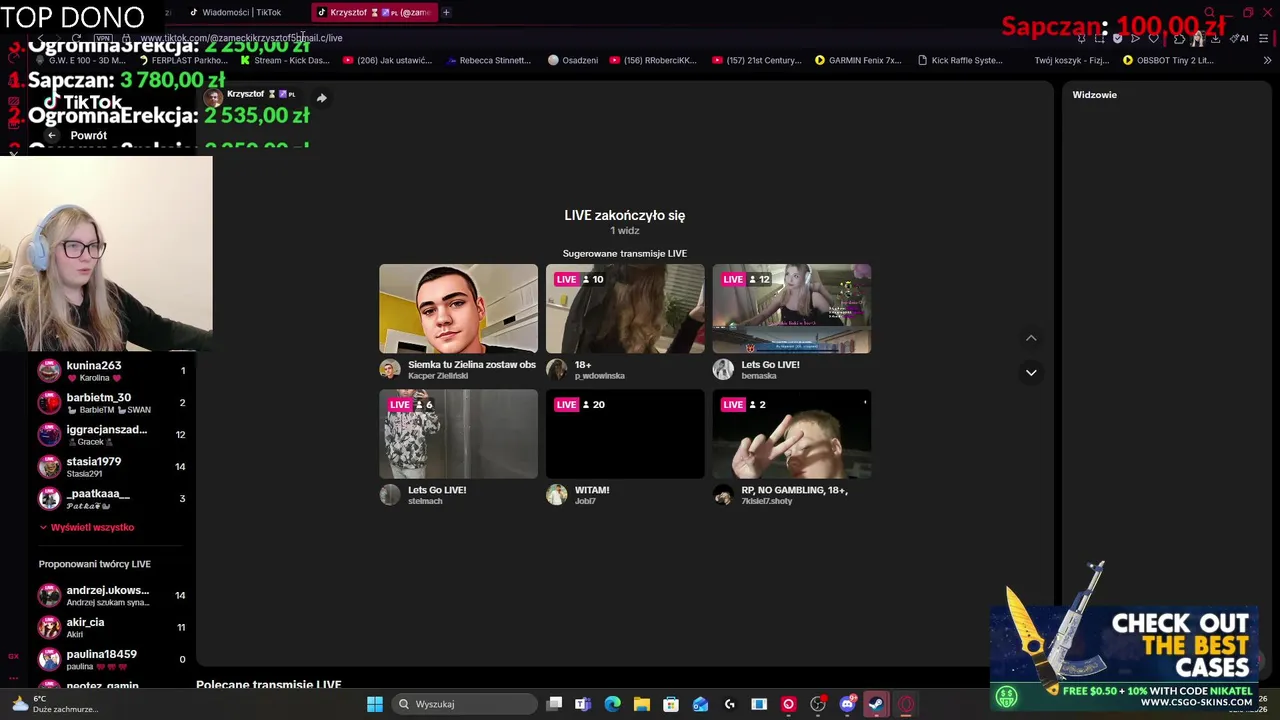Open the Rebecca Stinnett... bookmark

[488, 60]
